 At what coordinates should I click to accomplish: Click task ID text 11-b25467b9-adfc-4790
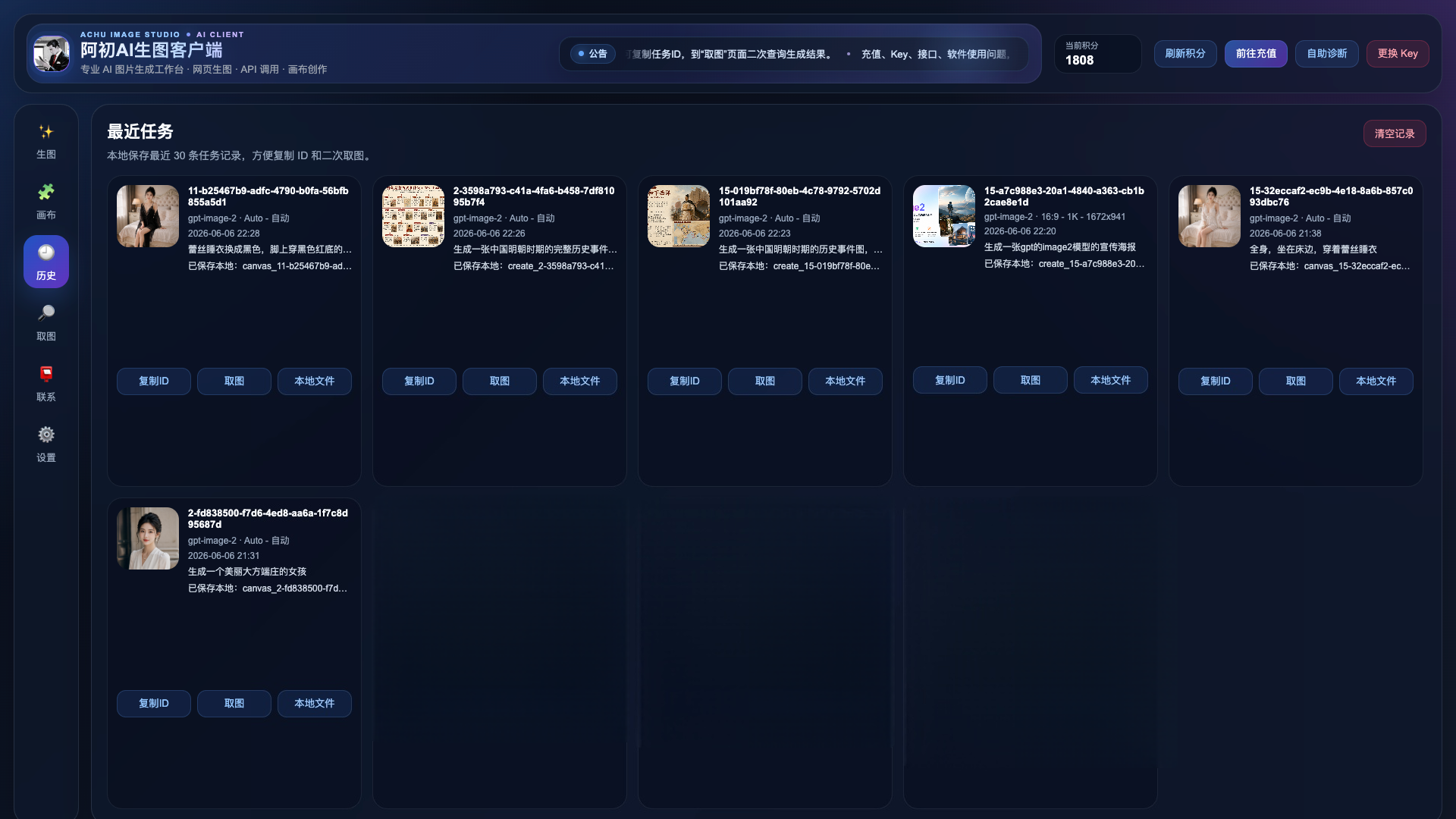(x=268, y=196)
